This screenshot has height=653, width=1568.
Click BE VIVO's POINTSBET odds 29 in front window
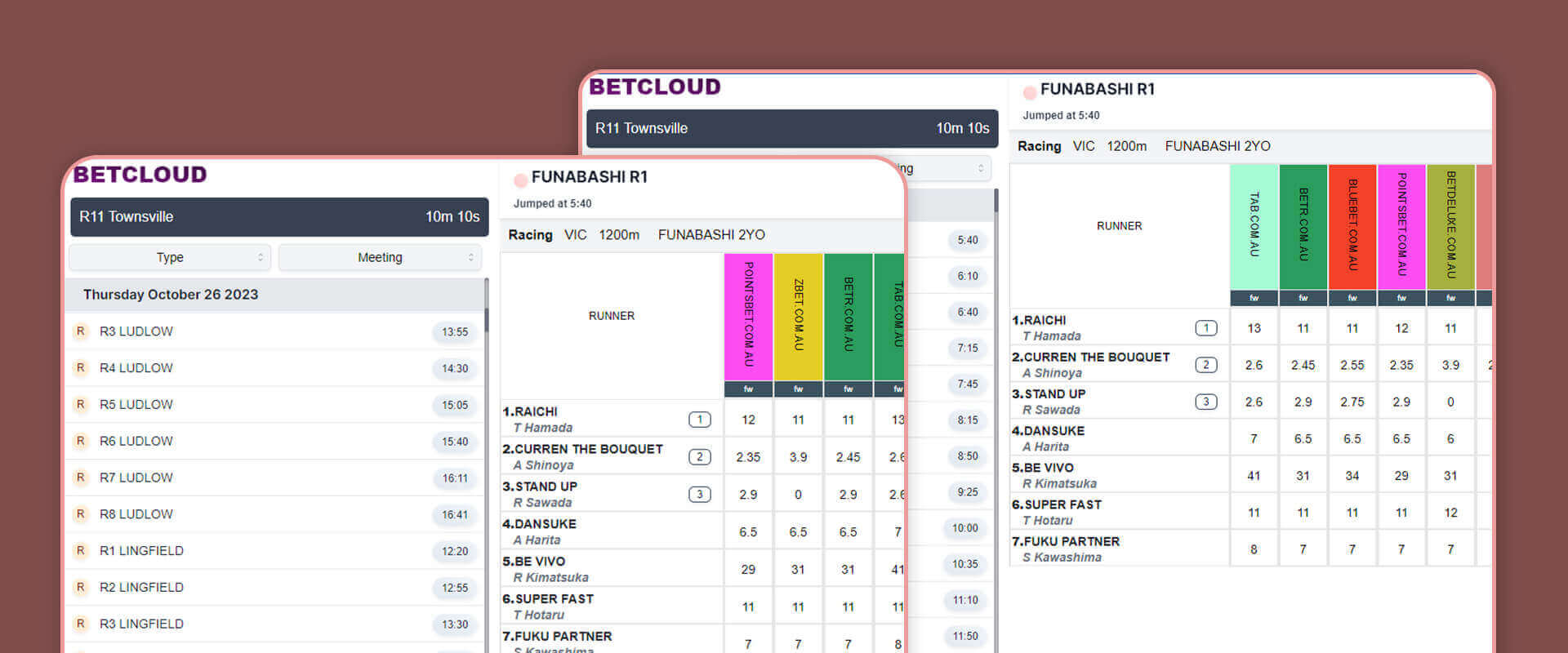[x=748, y=570]
